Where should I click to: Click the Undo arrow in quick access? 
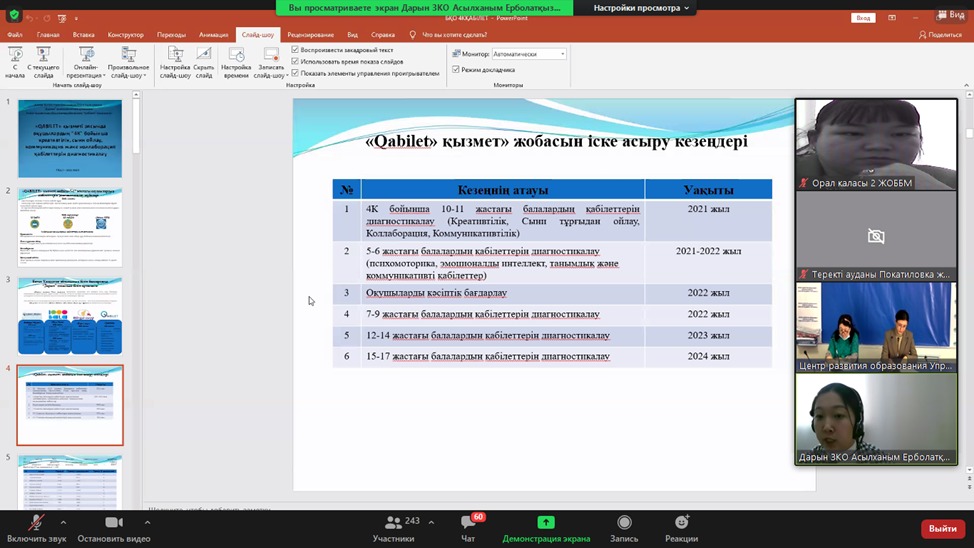click(29, 18)
